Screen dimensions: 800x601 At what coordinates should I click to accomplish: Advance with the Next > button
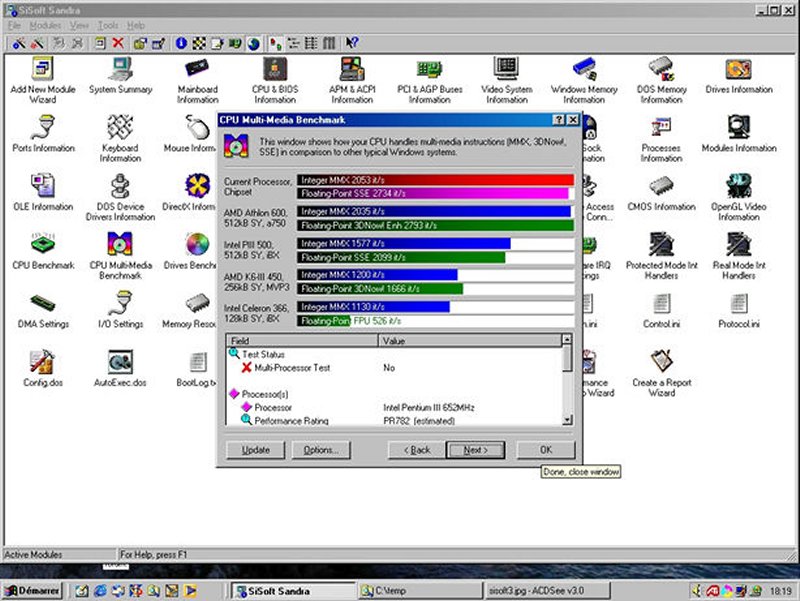pos(476,450)
